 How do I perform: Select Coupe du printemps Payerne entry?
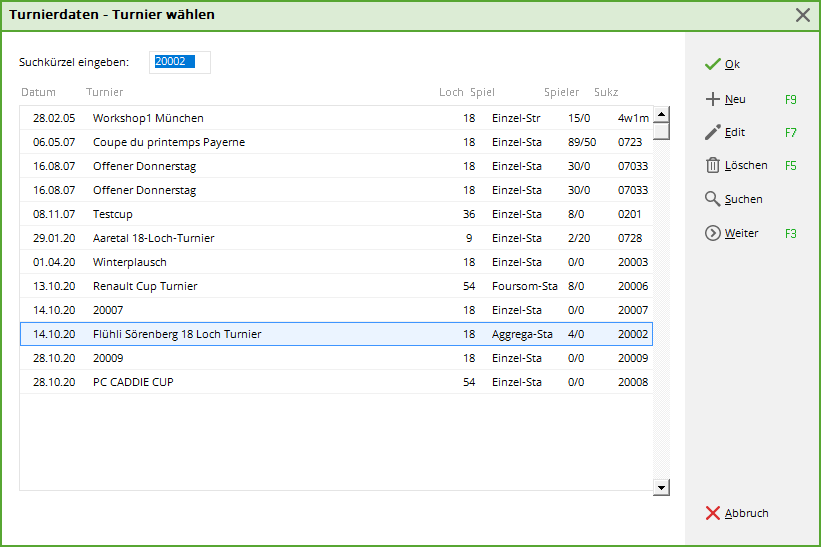(x=168, y=142)
